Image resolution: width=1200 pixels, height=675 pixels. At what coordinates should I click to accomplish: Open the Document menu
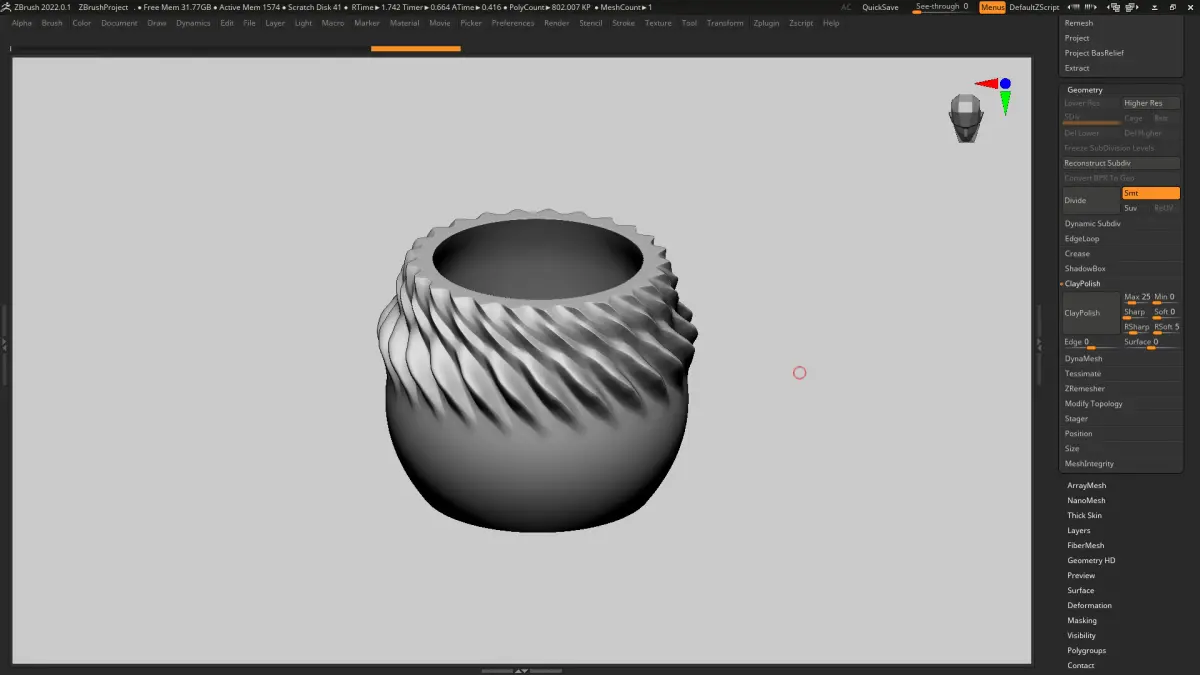coord(119,23)
